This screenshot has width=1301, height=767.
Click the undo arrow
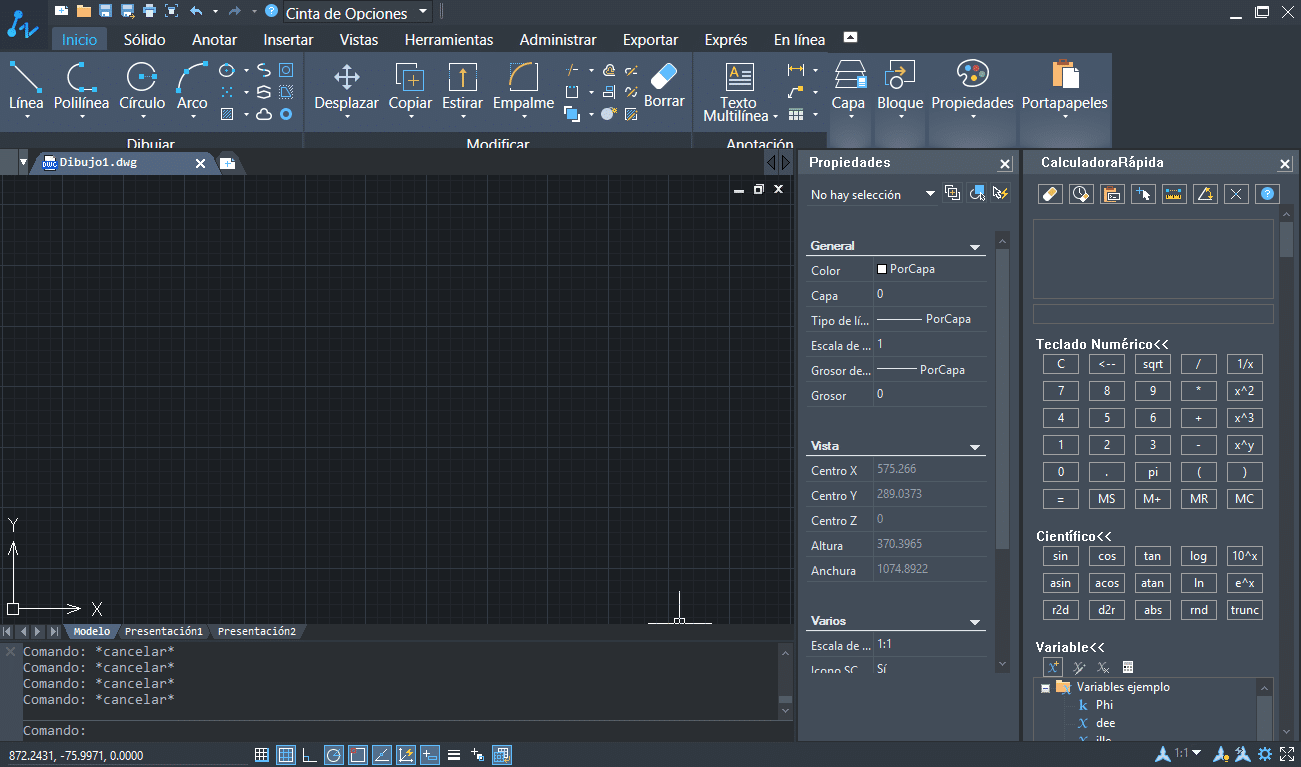tap(195, 11)
